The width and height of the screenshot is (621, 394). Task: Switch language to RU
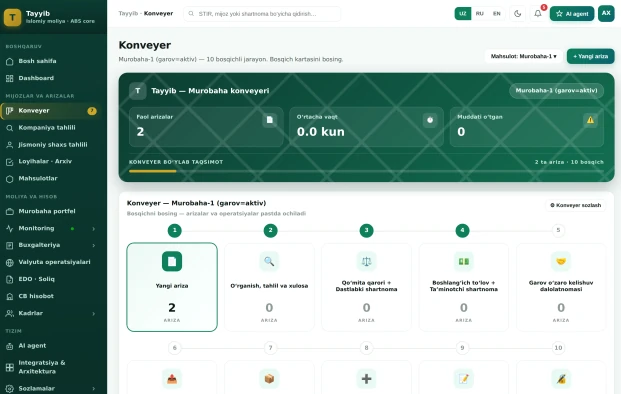click(480, 13)
